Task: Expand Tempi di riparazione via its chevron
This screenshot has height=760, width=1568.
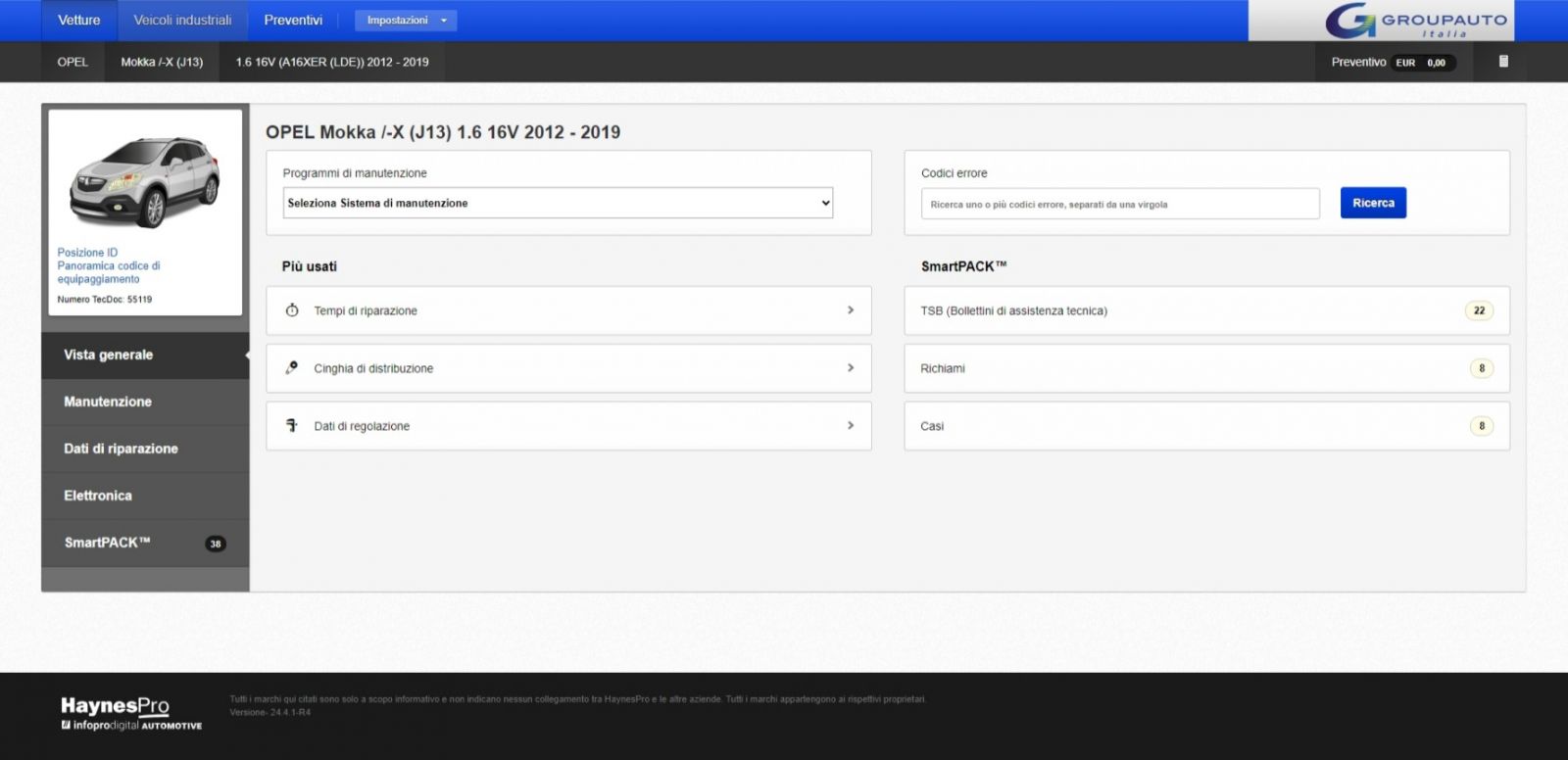Action: (850, 310)
